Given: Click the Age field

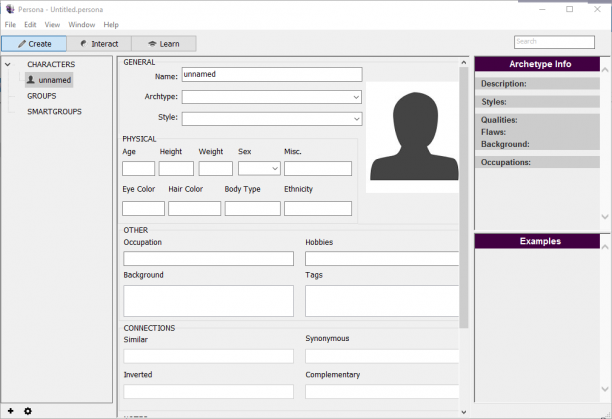Looking at the screenshot, I should (x=139, y=169).
